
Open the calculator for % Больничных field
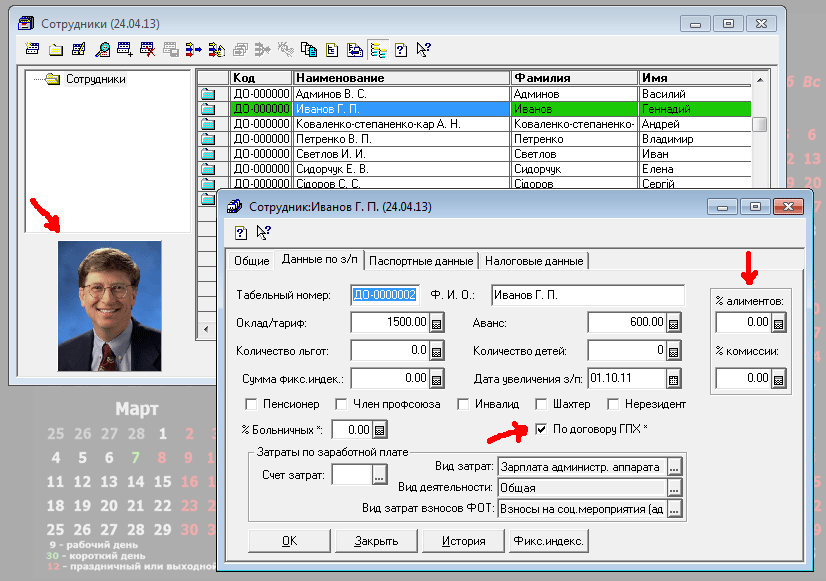click(x=380, y=430)
